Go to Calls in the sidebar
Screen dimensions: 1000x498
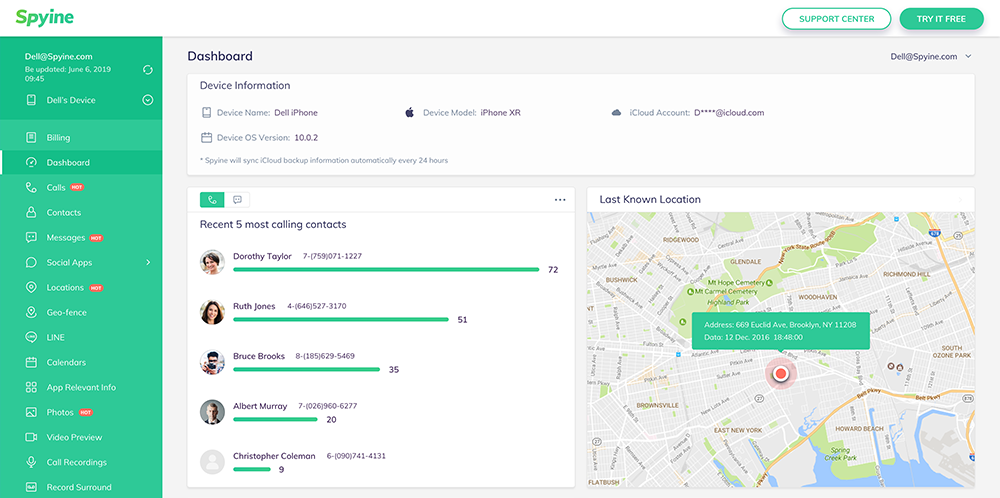81,187
